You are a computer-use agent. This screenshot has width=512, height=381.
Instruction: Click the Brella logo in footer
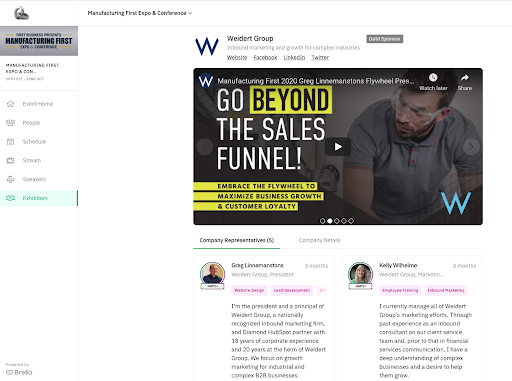[19, 372]
